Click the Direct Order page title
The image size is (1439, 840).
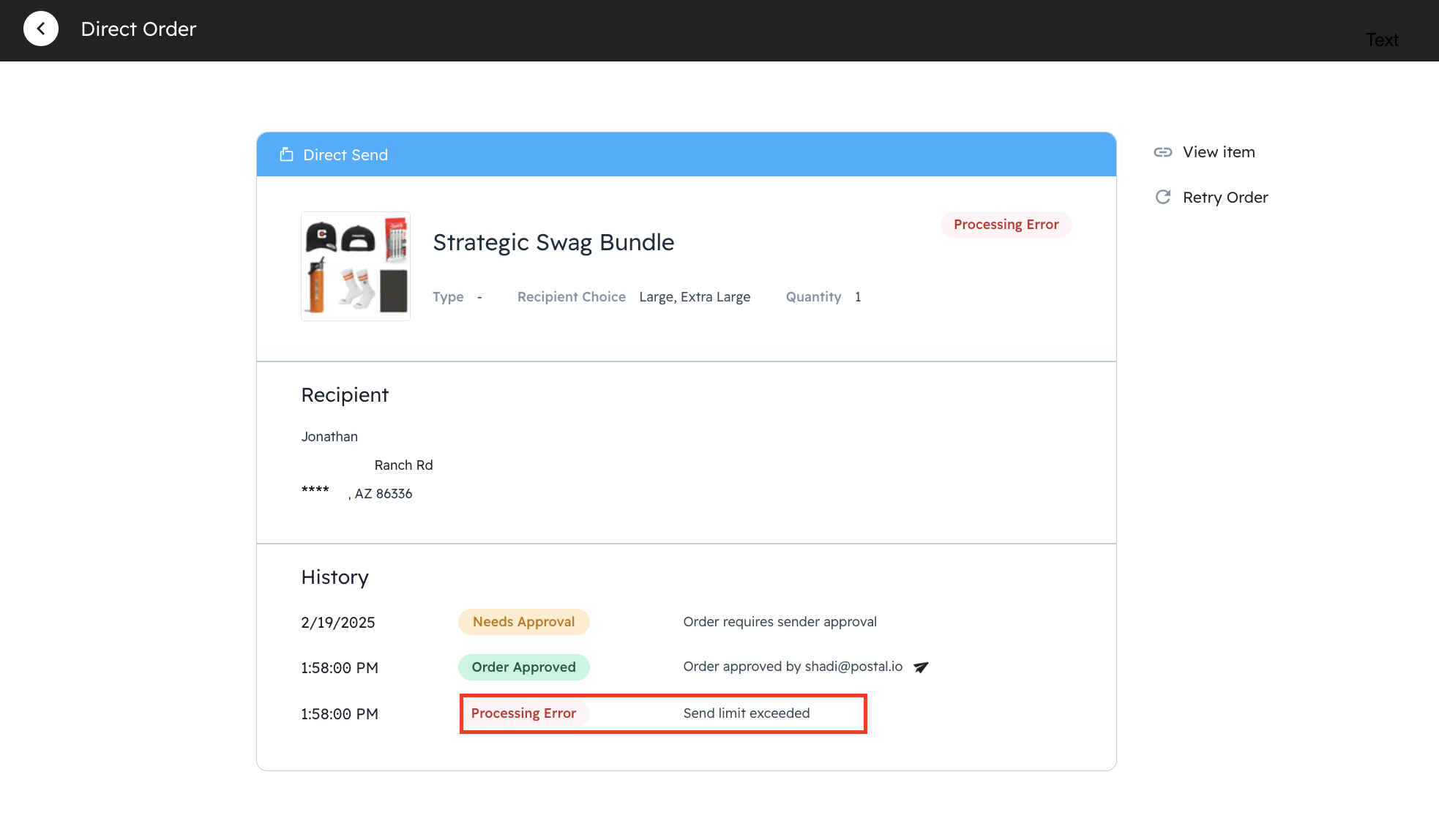click(x=138, y=29)
